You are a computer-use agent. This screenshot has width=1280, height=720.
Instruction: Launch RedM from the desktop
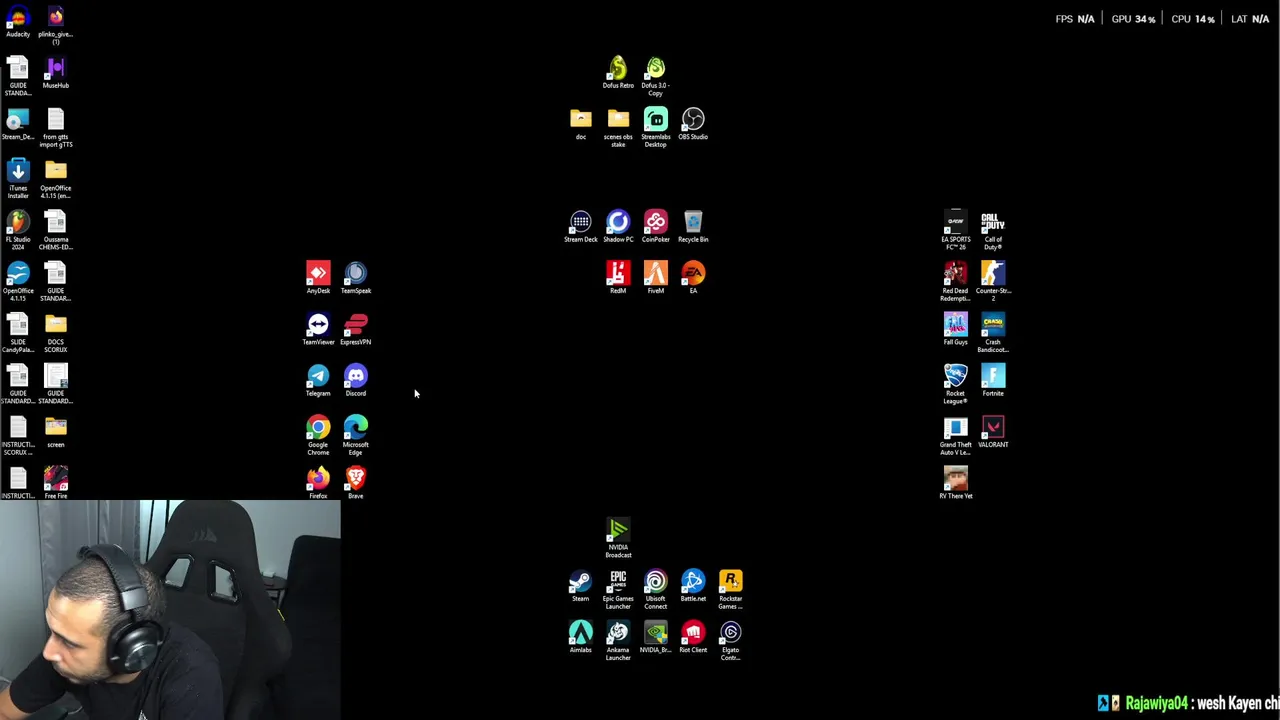pyautogui.click(x=618, y=278)
